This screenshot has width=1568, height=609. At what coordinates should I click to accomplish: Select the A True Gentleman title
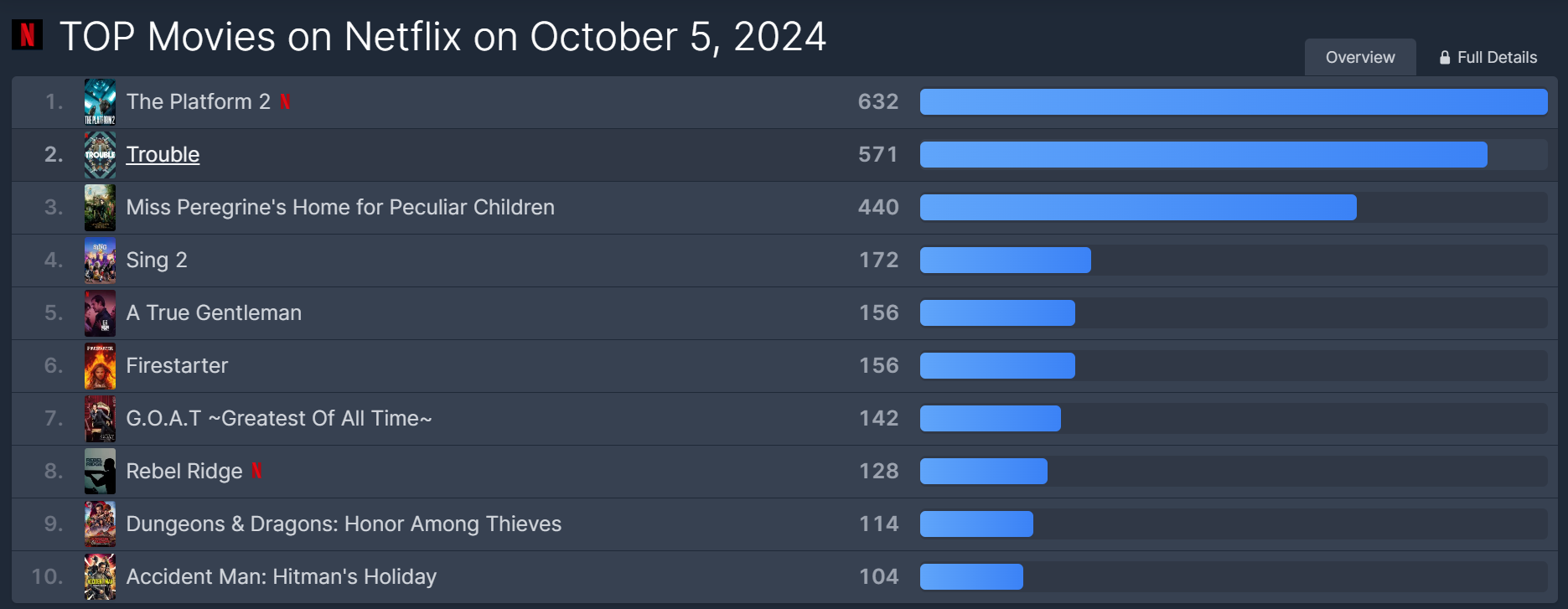click(x=214, y=313)
